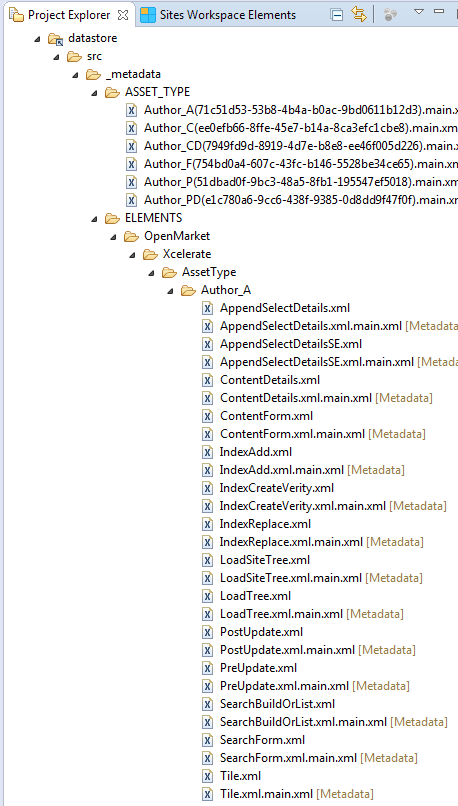Click XML icon beside Author_P(51dbad0f...) file
Screen dimensions: 458x806
[x=132, y=182]
